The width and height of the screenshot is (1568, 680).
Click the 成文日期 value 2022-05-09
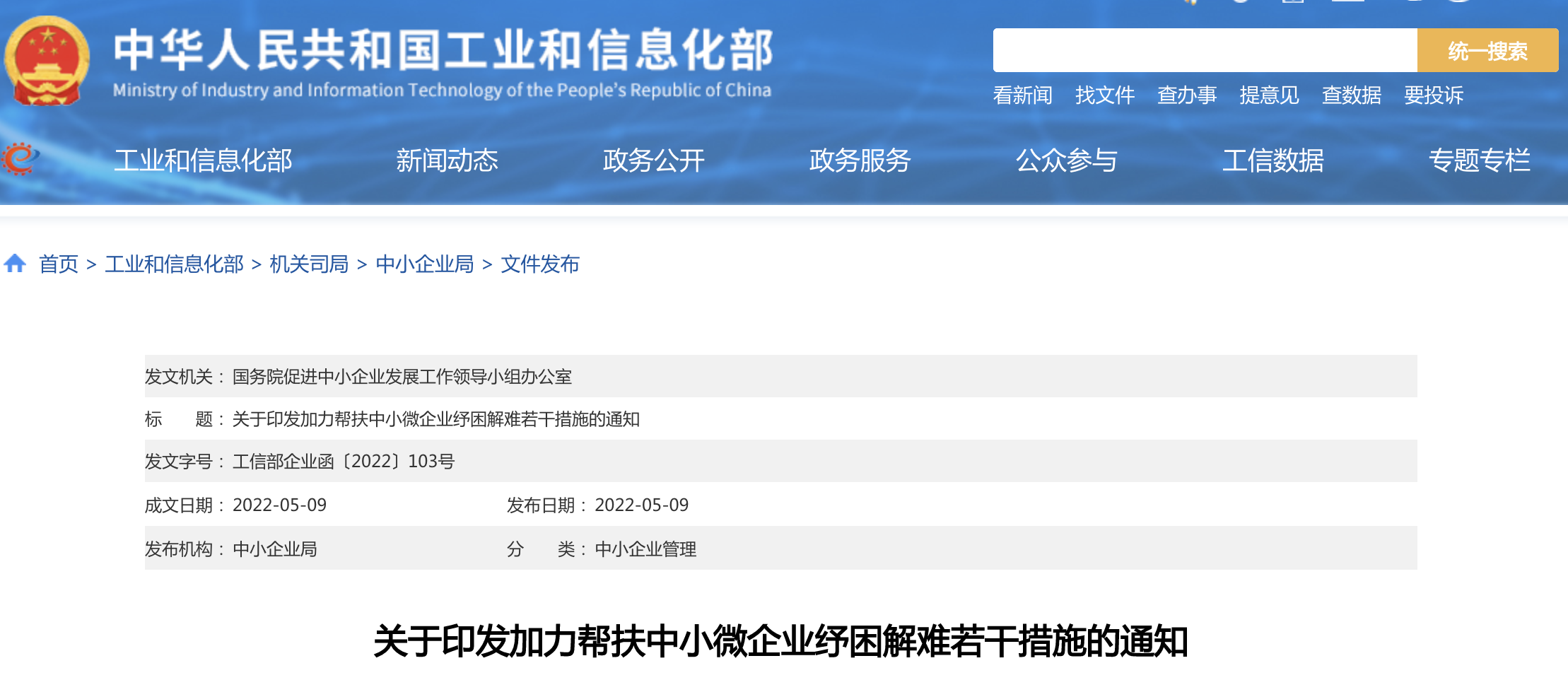(x=280, y=505)
